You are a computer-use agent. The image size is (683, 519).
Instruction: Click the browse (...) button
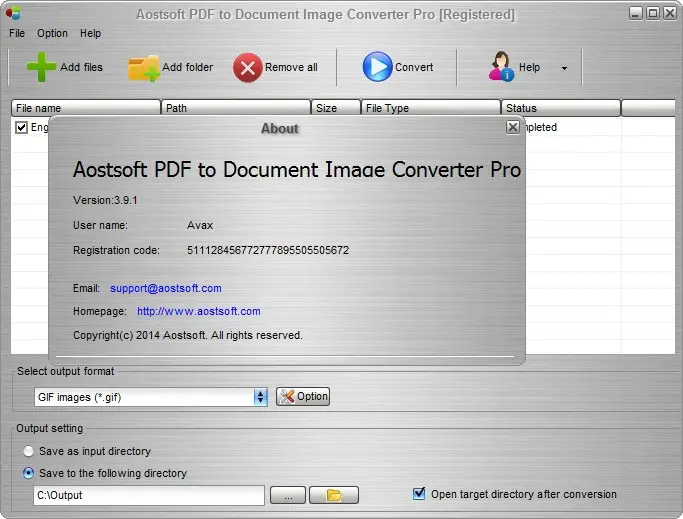click(288, 495)
